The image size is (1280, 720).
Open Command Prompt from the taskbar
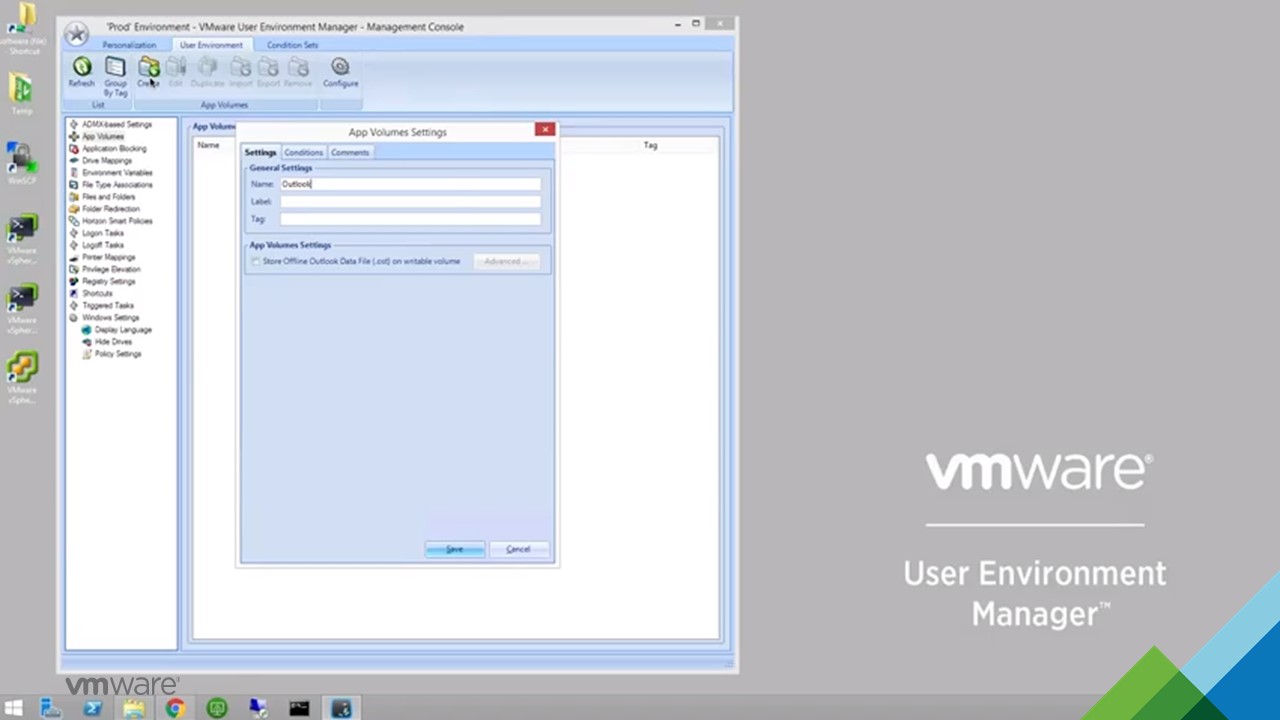tap(299, 708)
